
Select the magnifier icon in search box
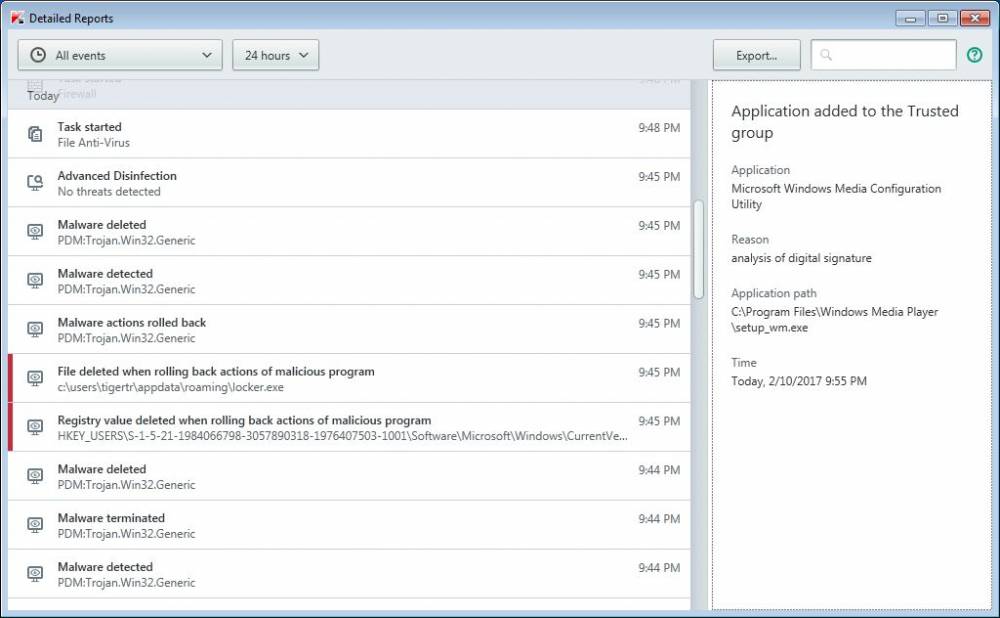click(x=826, y=55)
